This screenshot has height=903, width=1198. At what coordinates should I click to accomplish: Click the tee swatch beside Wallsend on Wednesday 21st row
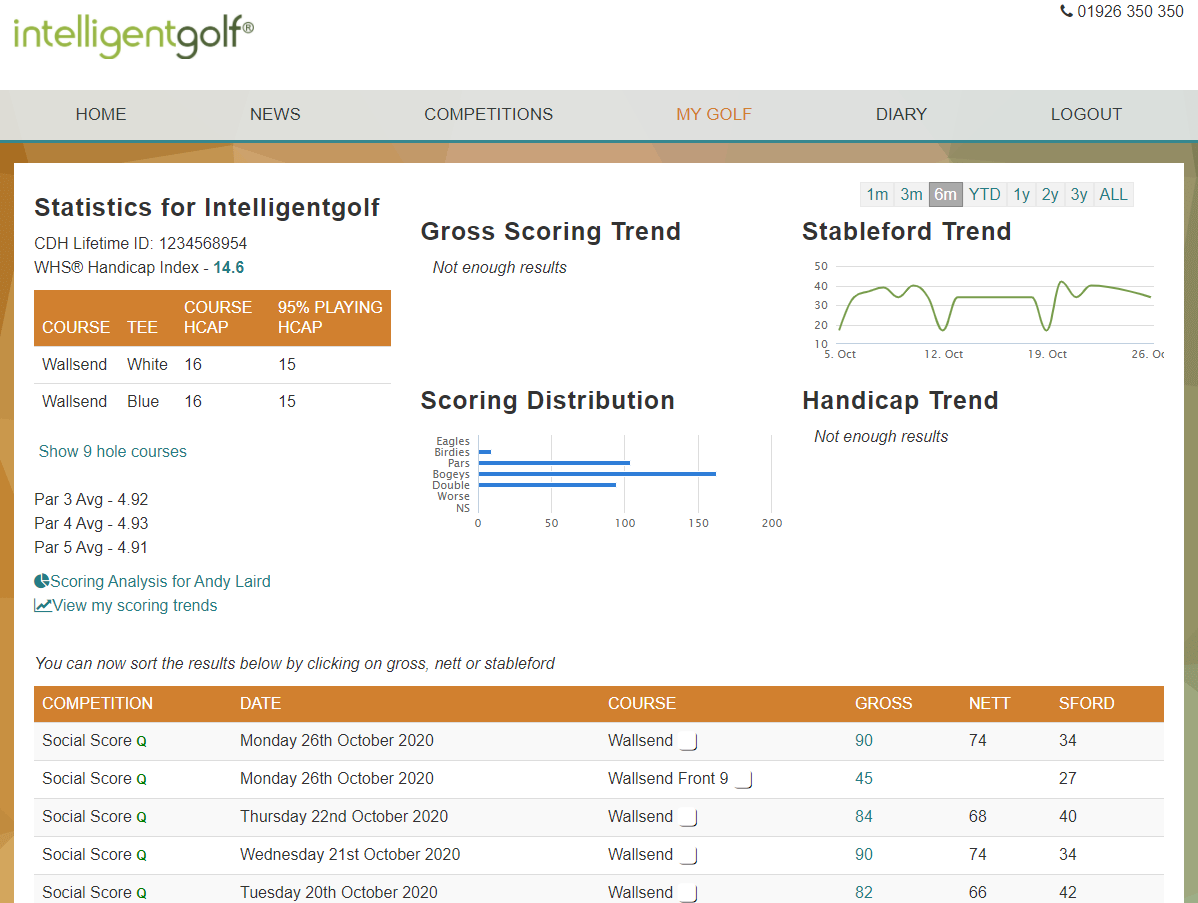point(688,856)
